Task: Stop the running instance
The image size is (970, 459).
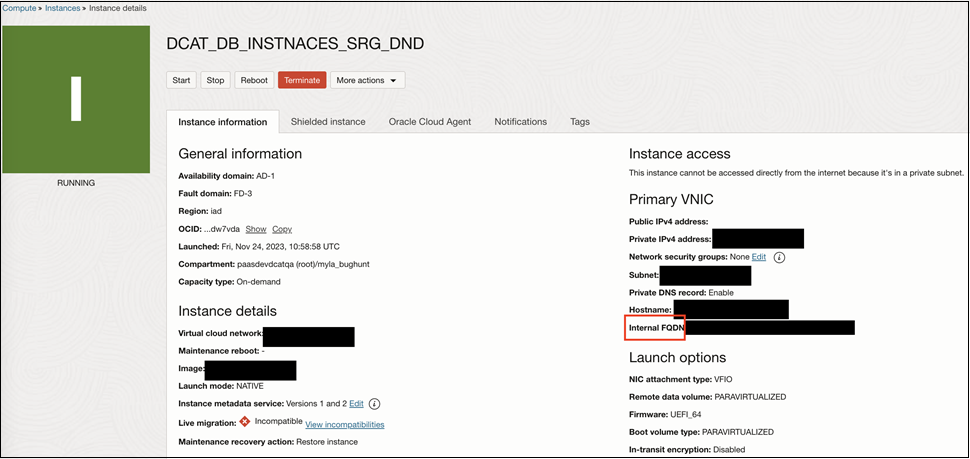Action: [215, 80]
